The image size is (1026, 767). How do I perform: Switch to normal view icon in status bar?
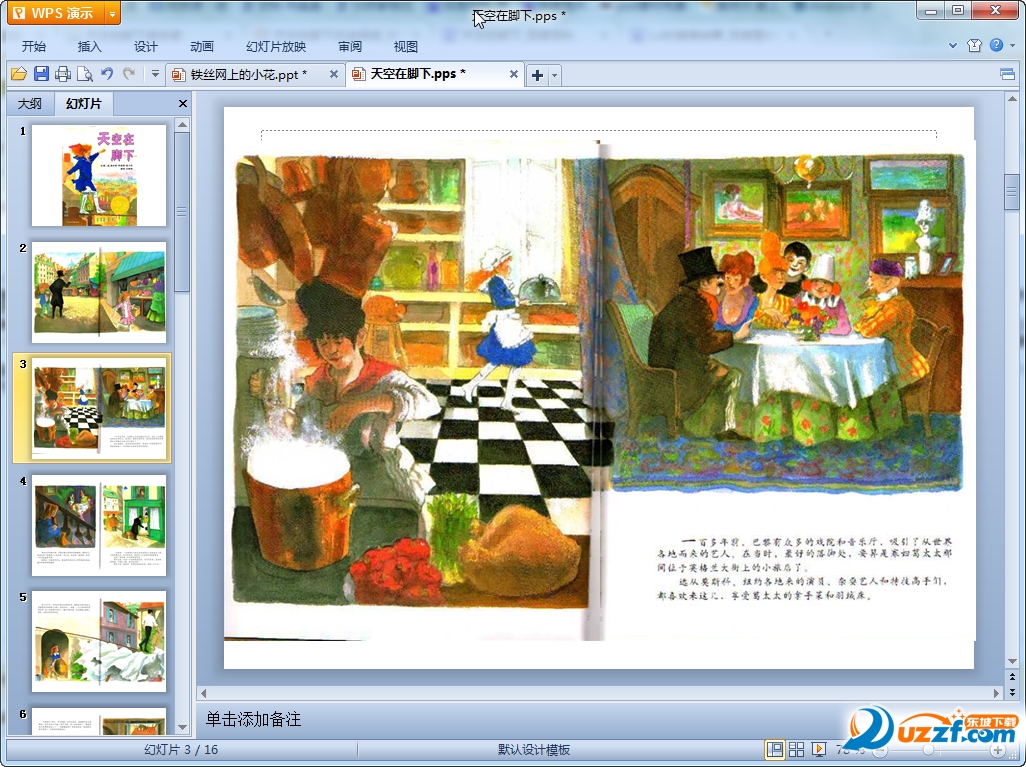[x=775, y=749]
